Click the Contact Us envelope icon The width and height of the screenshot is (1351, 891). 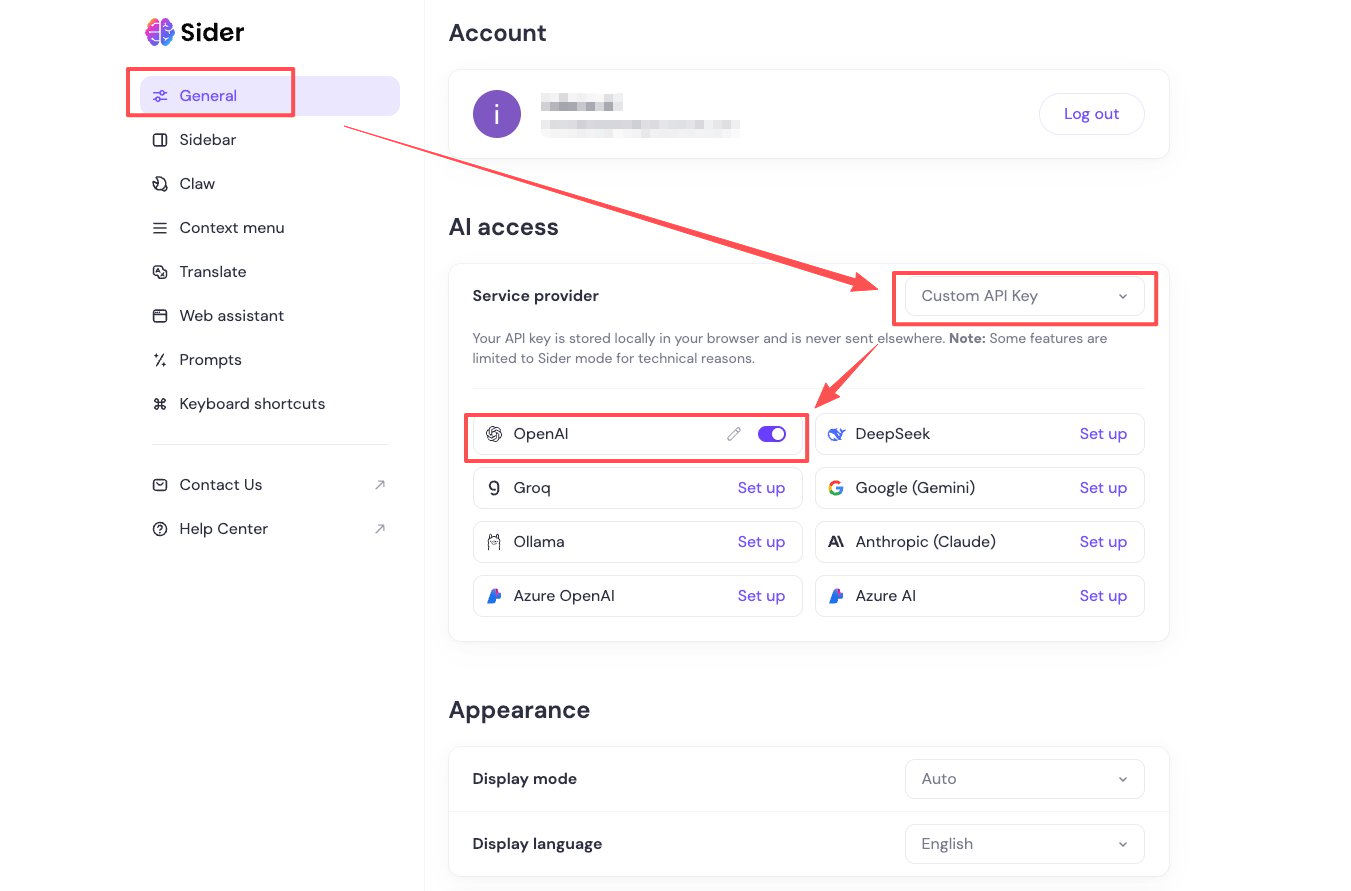(x=160, y=485)
